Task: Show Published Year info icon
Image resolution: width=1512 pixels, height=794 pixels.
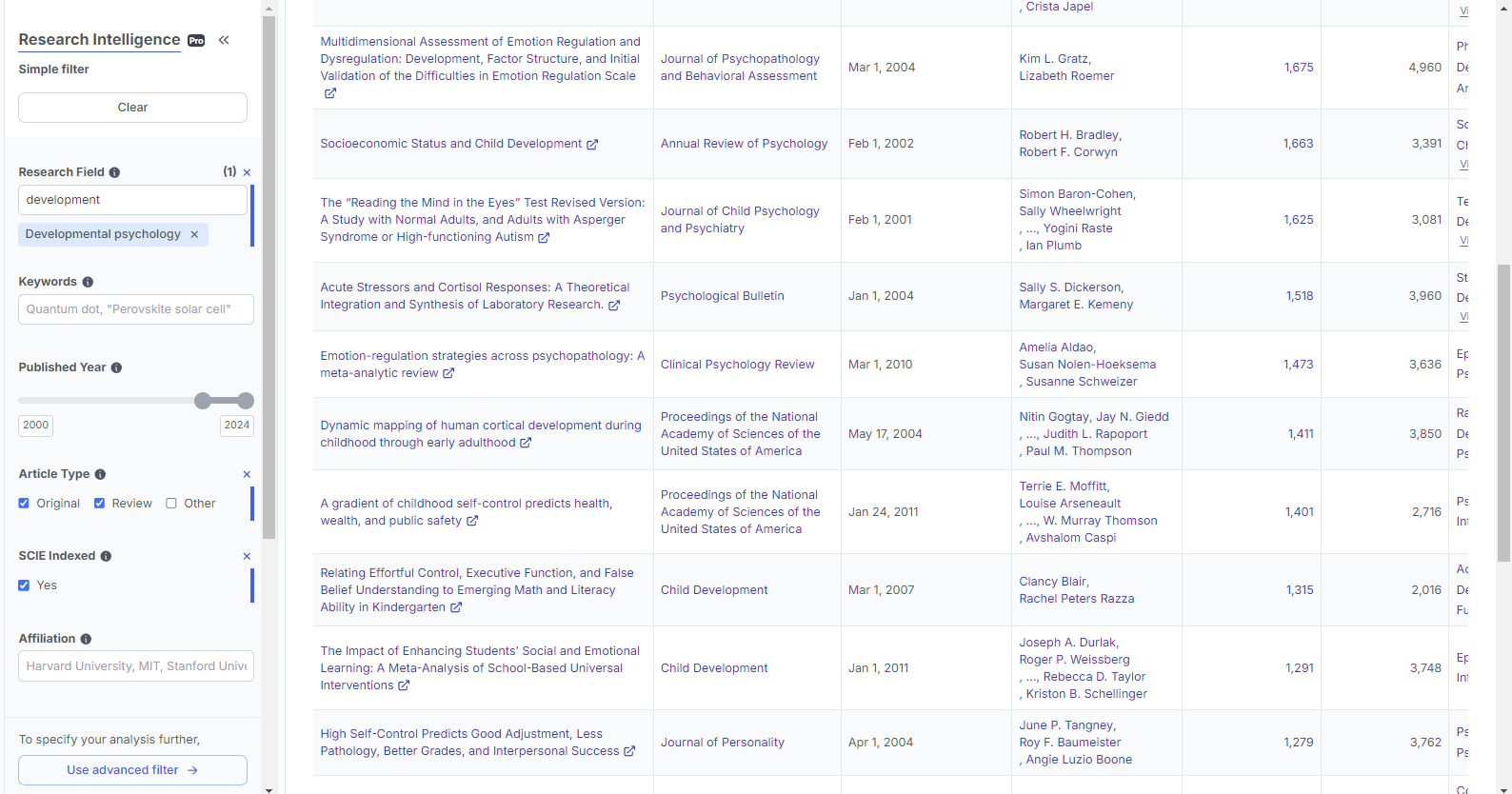Action: pyautogui.click(x=116, y=367)
